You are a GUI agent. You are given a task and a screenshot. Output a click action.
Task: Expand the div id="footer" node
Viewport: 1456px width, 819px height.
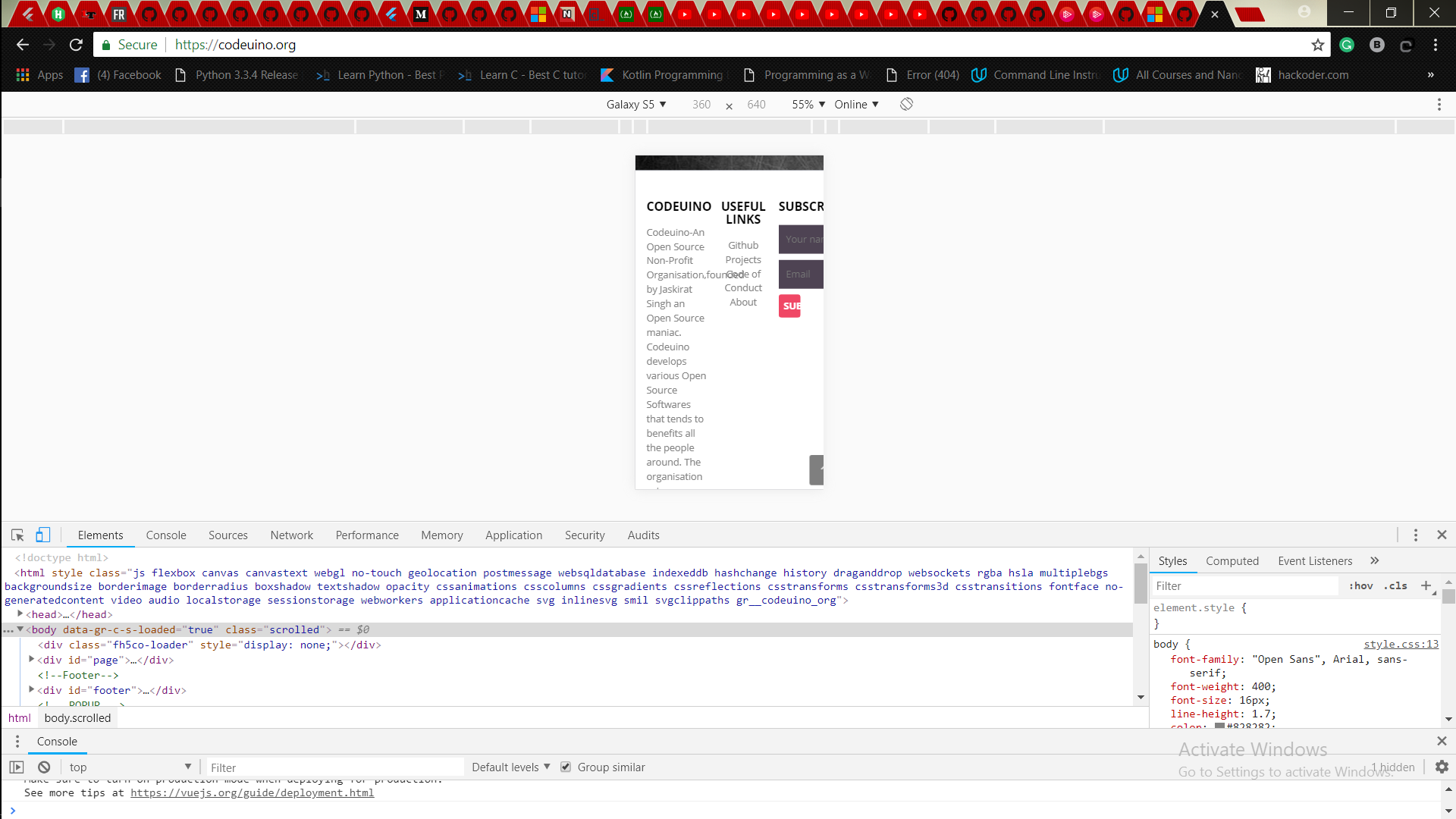pyautogui.click(x=32, y=690)
